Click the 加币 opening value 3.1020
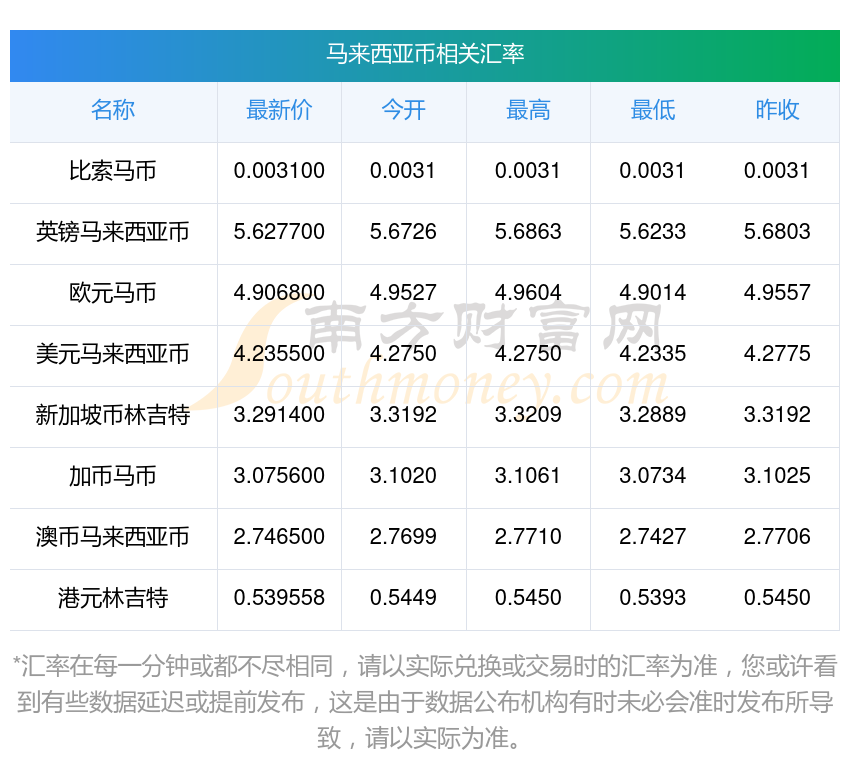Screen dimensions: 850x769 pos(403,476)
